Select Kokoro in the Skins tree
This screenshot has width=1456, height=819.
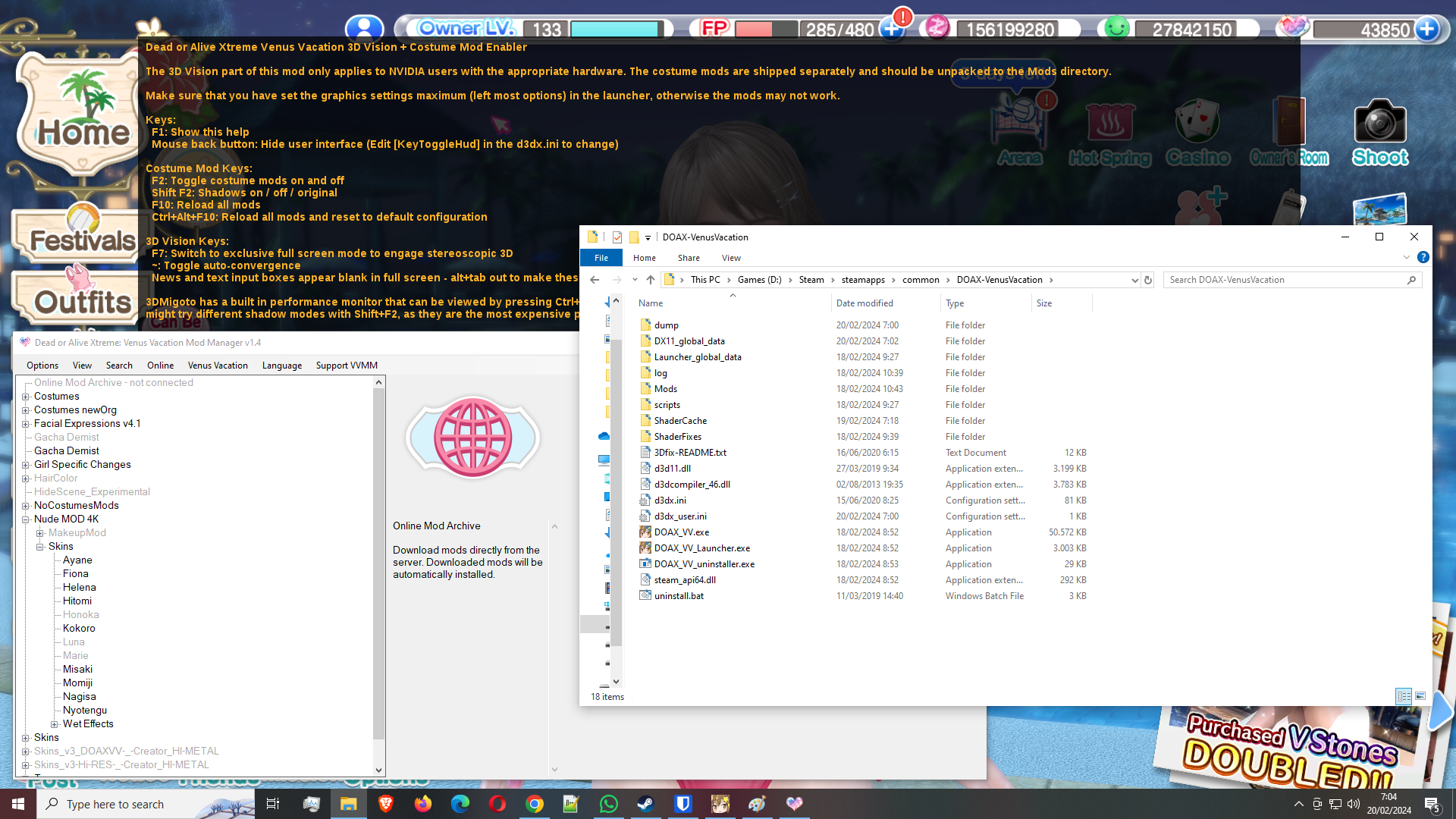79,629
